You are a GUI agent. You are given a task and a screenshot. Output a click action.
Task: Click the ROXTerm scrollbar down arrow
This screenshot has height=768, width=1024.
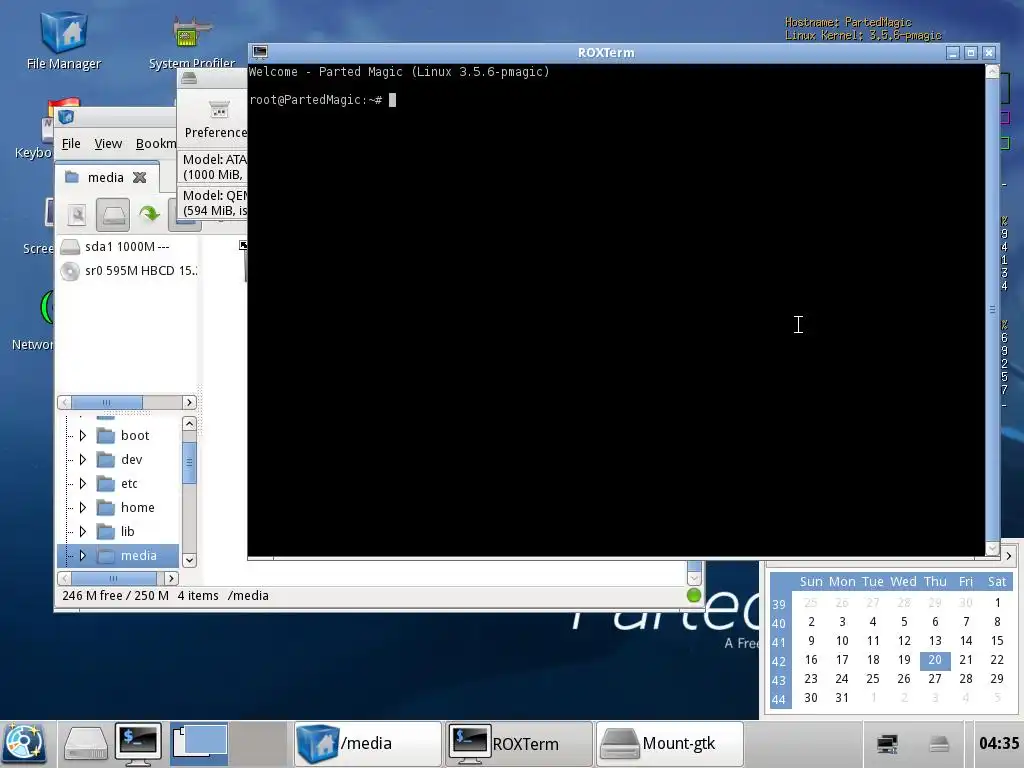992,549
